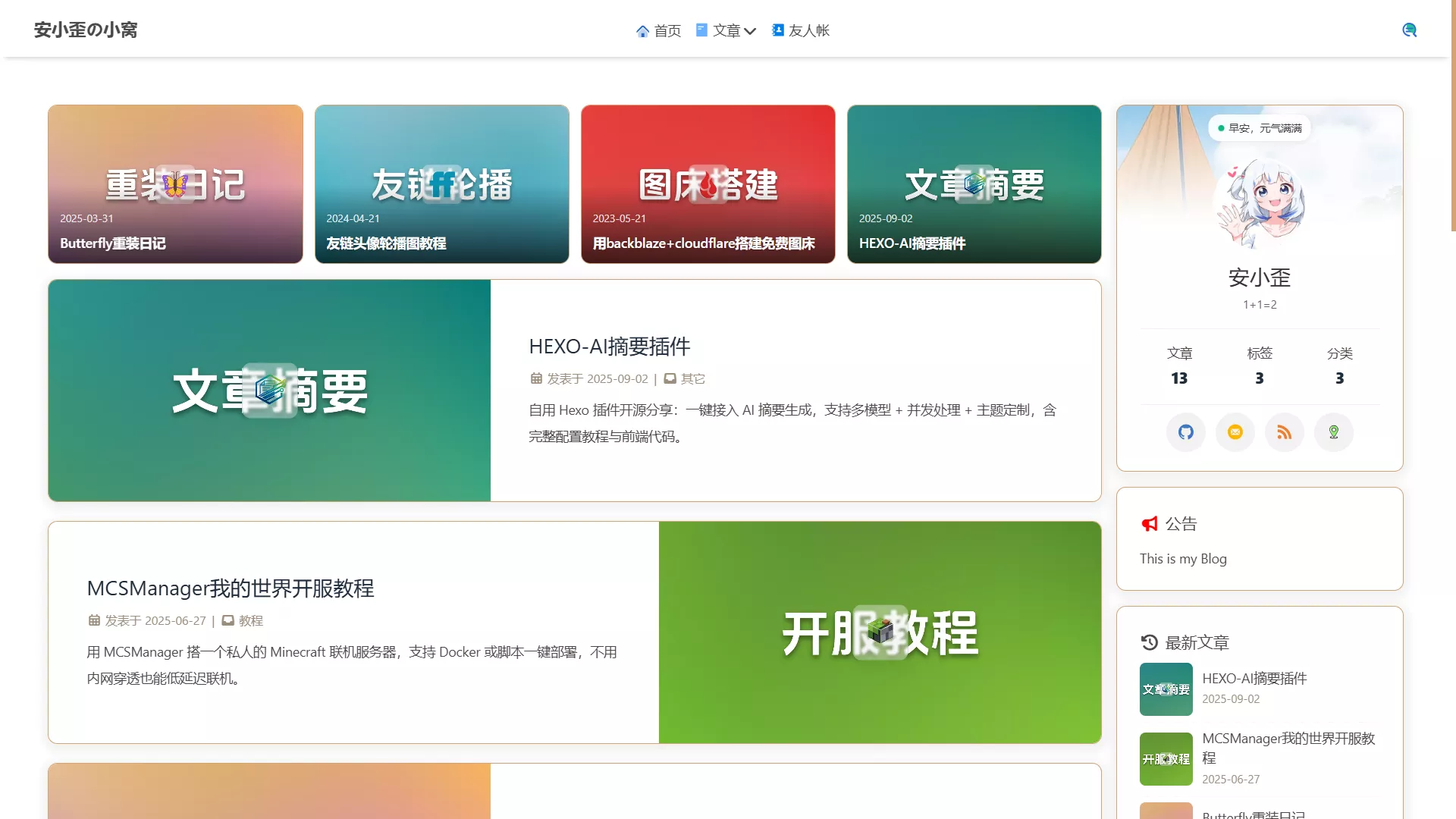Open the GitHub profile icon

pos(1186,432)
